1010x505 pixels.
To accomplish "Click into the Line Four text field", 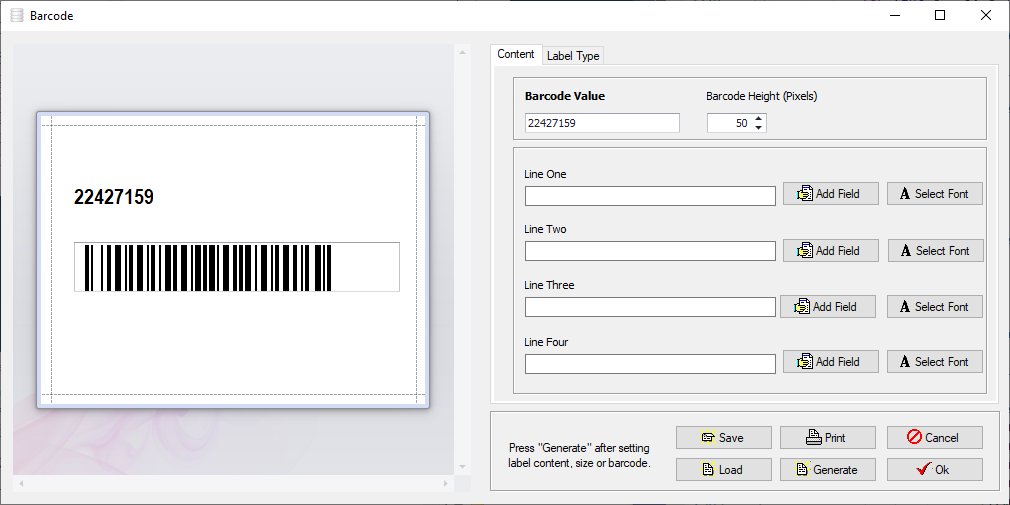I will (650, 363).
